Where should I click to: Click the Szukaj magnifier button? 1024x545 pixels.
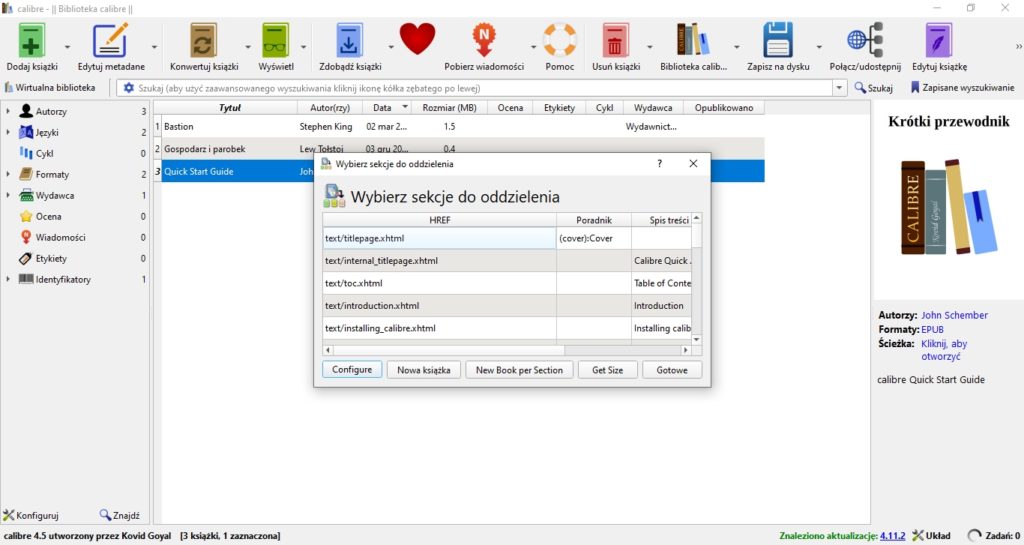click(873, 87)
